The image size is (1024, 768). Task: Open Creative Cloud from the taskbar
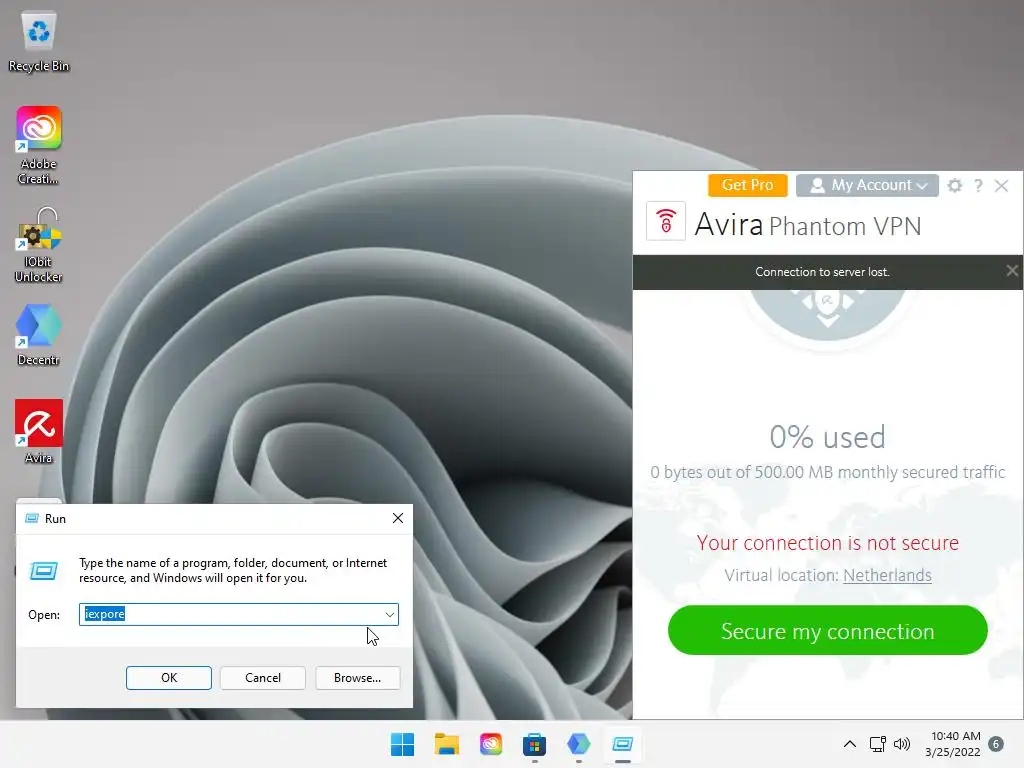[490, 744]
